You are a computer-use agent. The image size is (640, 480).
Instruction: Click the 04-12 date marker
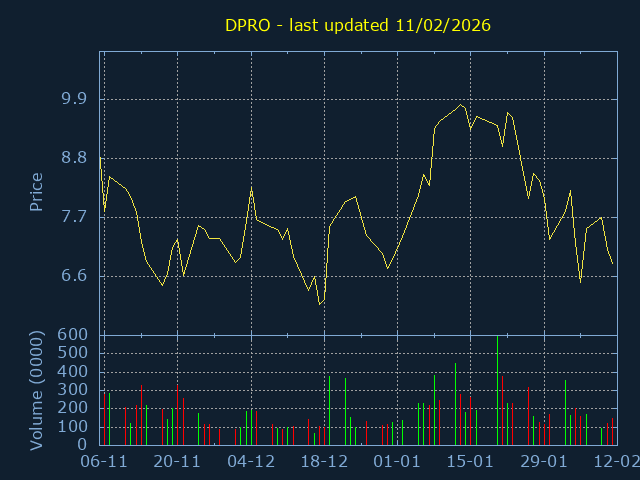(x=251, y=462)
